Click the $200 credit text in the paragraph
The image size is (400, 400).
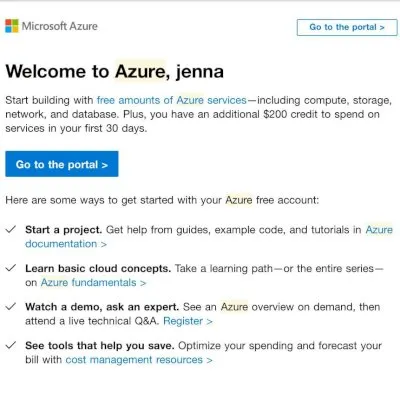point(291,114)
